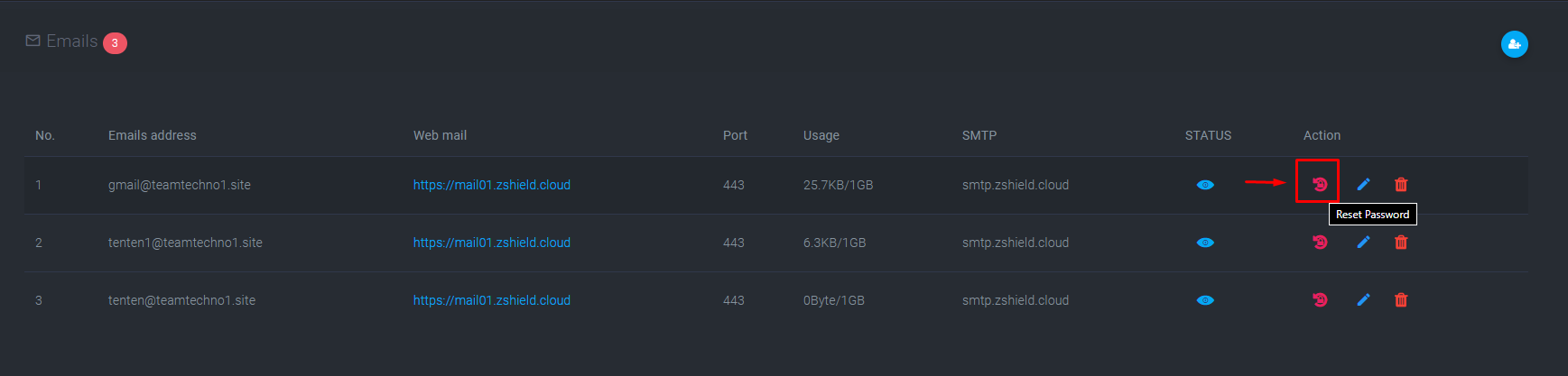Delete the tenten1@teamtechno1.site email
The height and width of the screenshot is (376, 1568).
1401,242
